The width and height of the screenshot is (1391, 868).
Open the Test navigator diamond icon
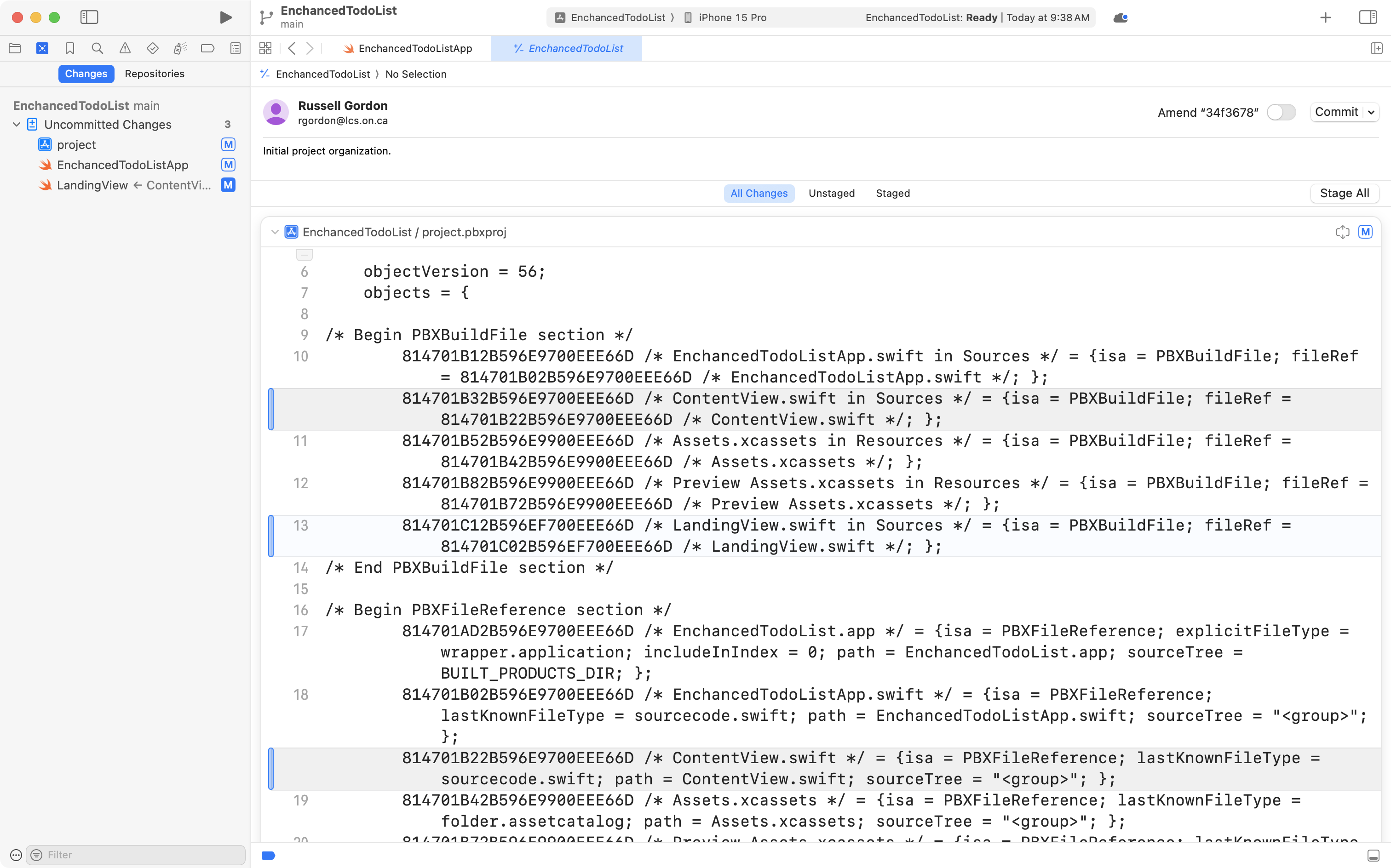click(x=152, y=48)
